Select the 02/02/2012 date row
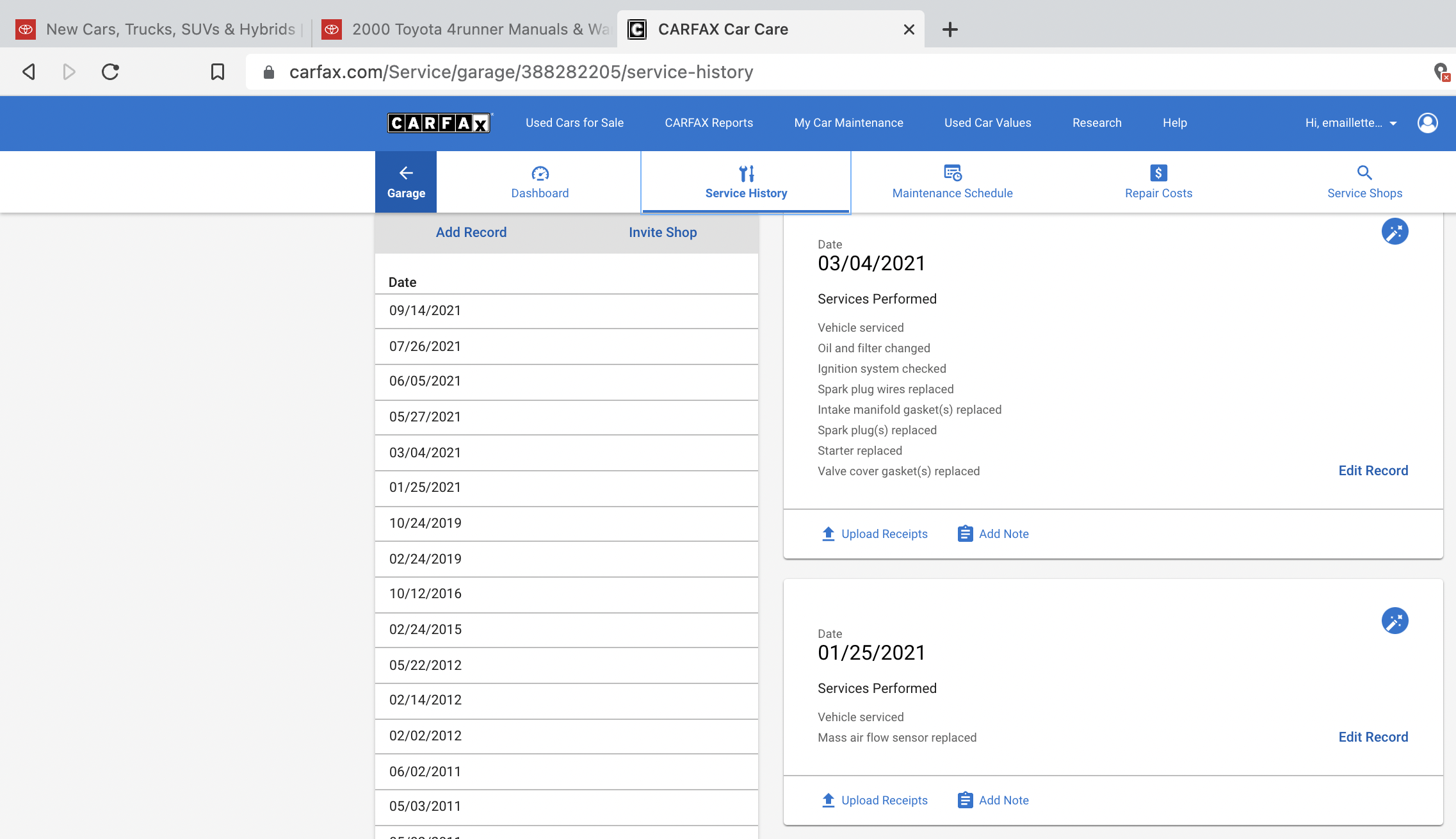This screenshot has width=1456, height=839. pos(567,737)
